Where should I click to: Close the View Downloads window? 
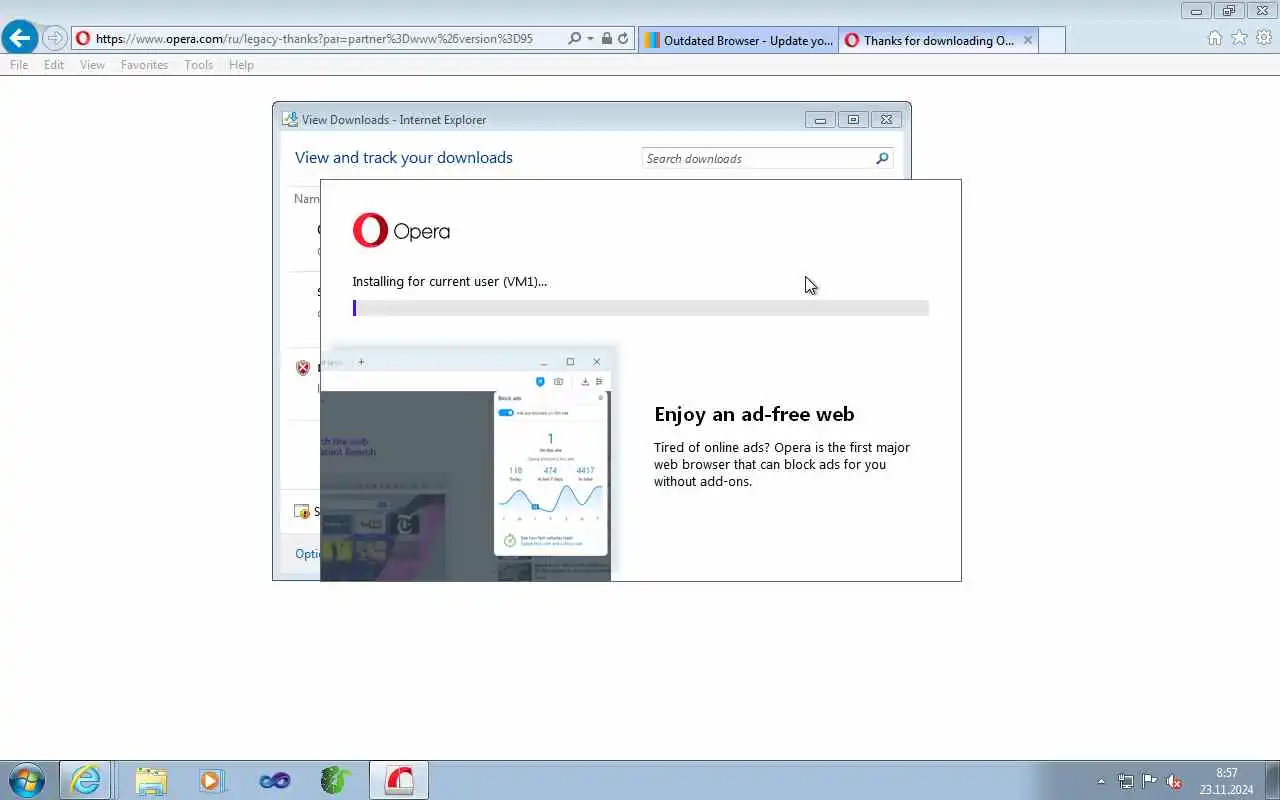[x=886, y=120]
